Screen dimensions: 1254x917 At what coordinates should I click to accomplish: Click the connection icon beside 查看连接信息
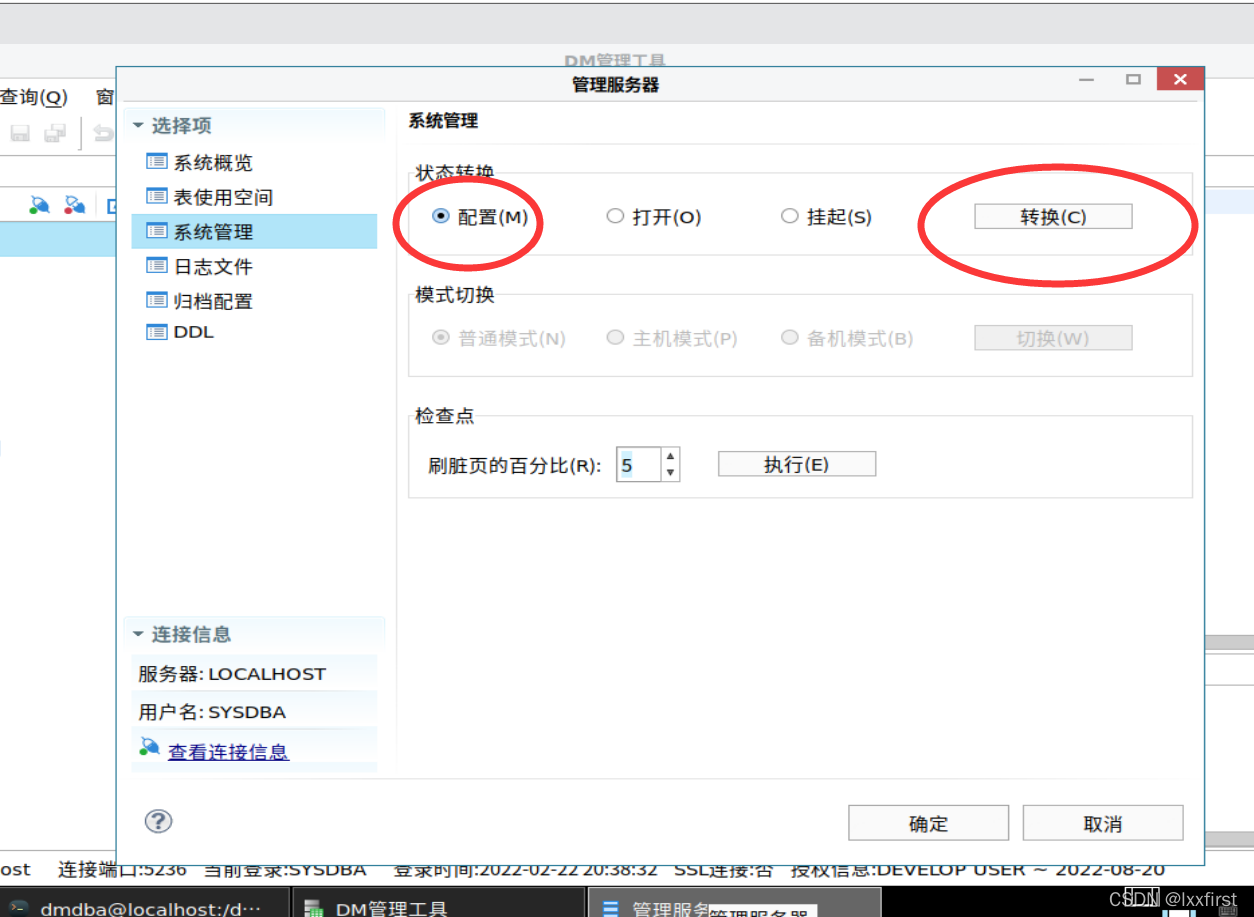pyautogui.click(x=150, y=747)
